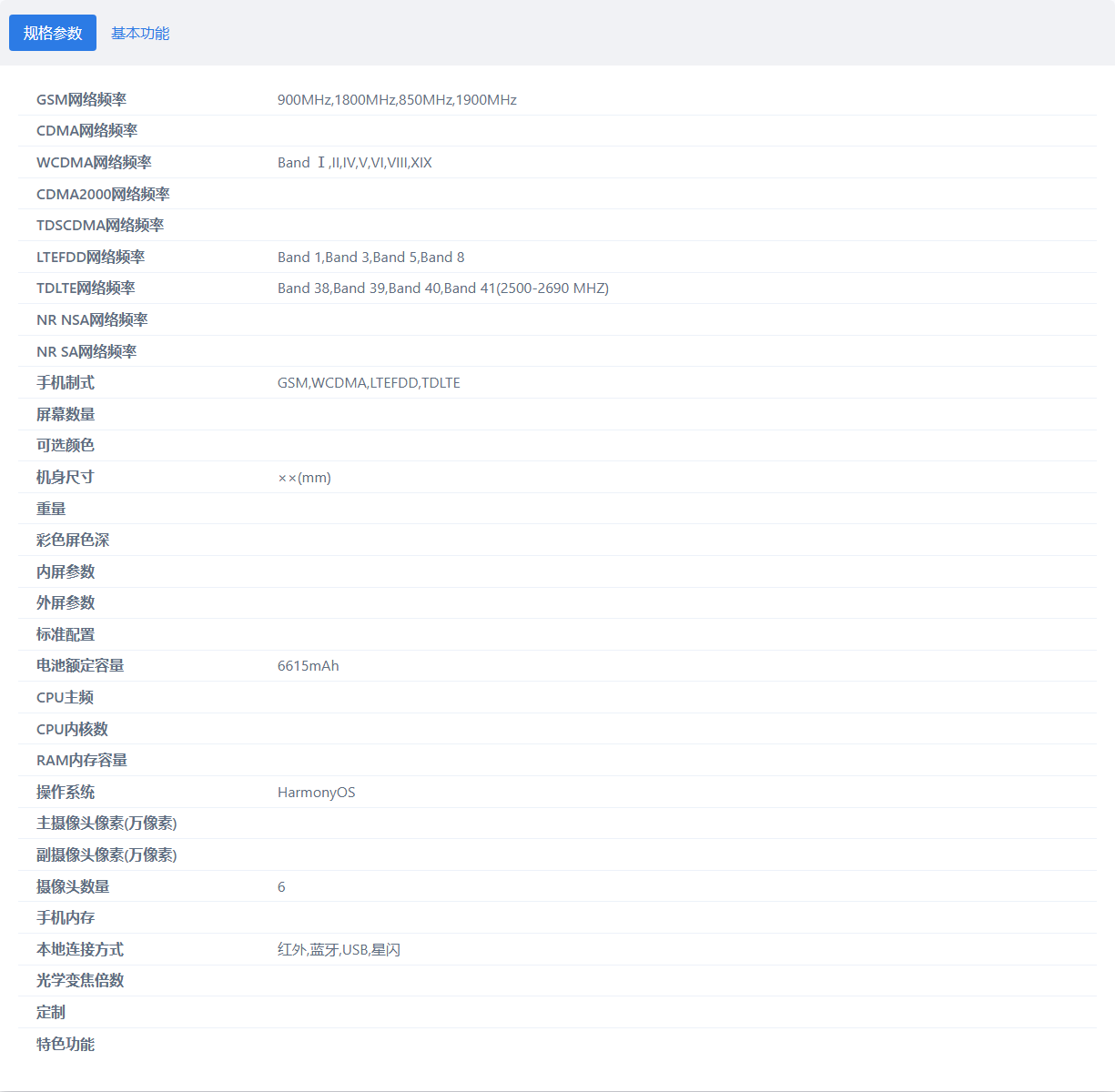The width and height of the screenshot is (1115, 1092).
Task: Open the 基本功能 tab
Action: pos(140,33)
